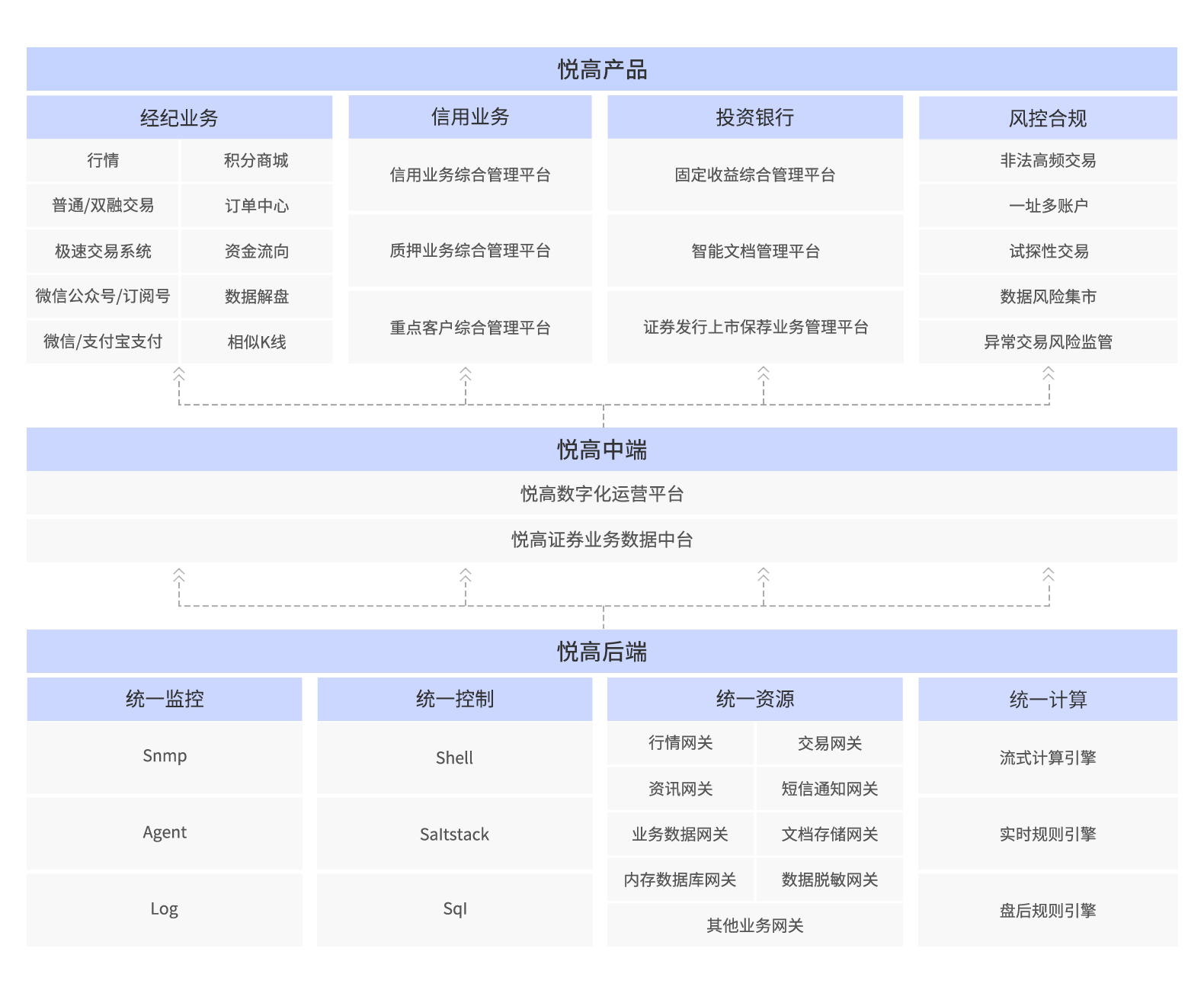Click the 积分商城 cell
The width and height of the screenshot is (1204, 990).
257,160
